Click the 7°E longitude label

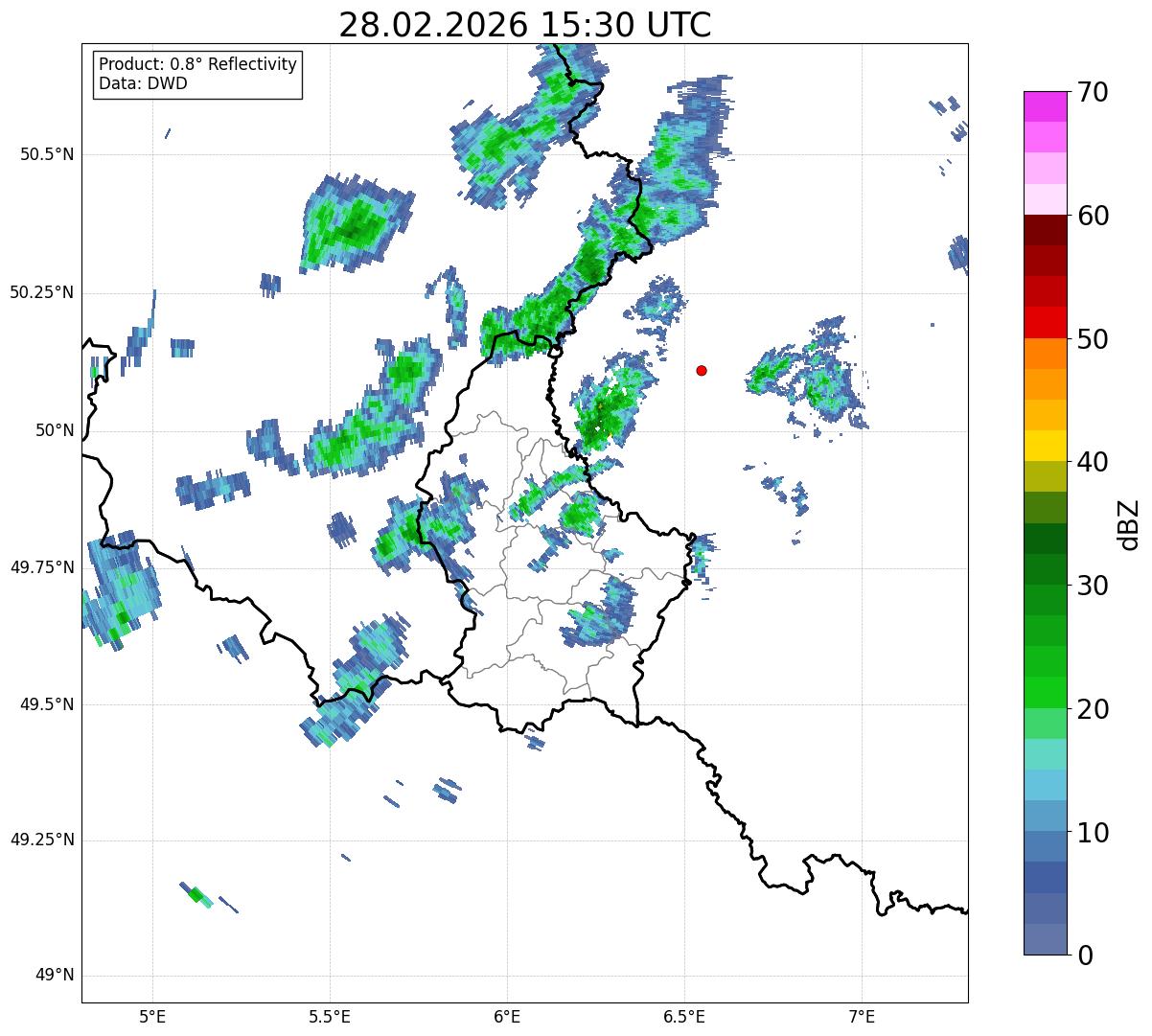[862, 1016]
